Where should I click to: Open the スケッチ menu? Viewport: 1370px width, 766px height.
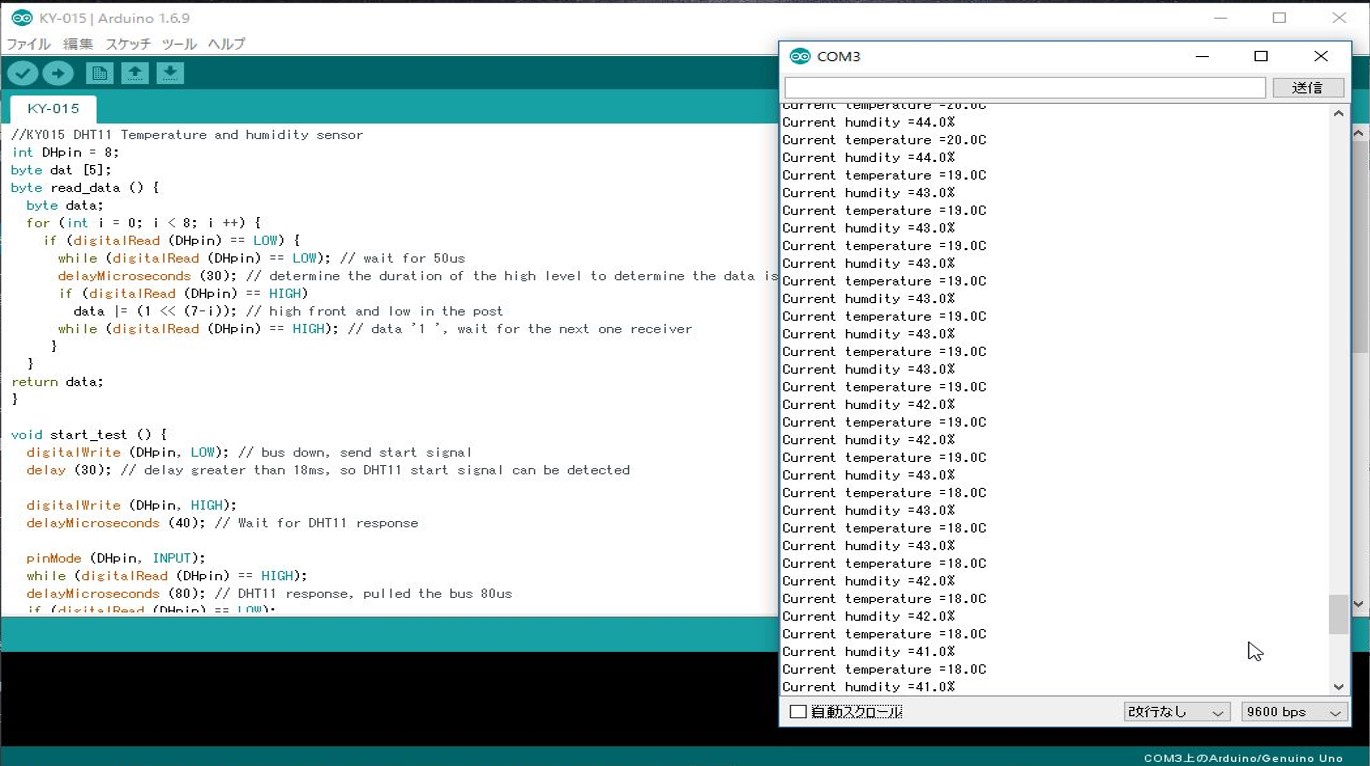coord(128,44)
